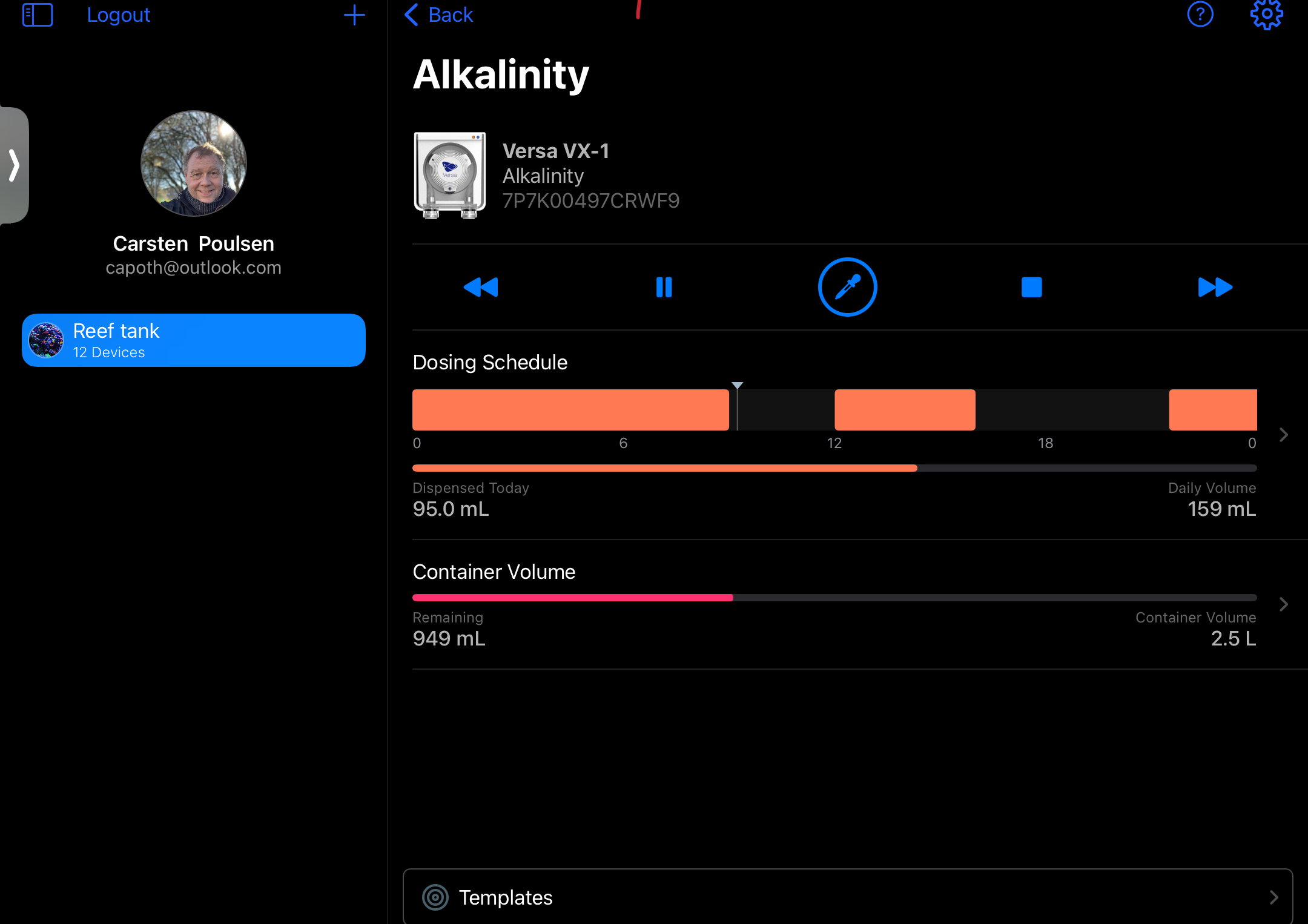This screenshot has height=924, width=1308.
Task: Click the current time marker on schedule
Action: (737, 386)
